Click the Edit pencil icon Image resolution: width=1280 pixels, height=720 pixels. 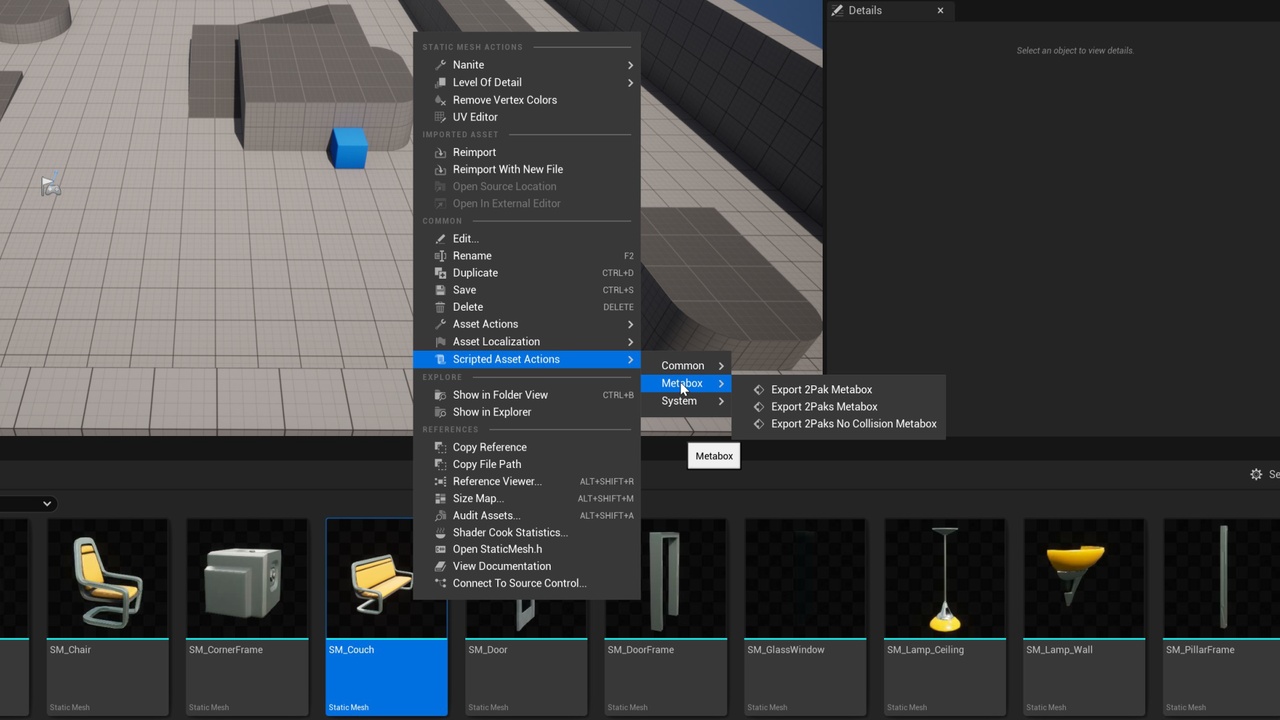click(440, 239)
